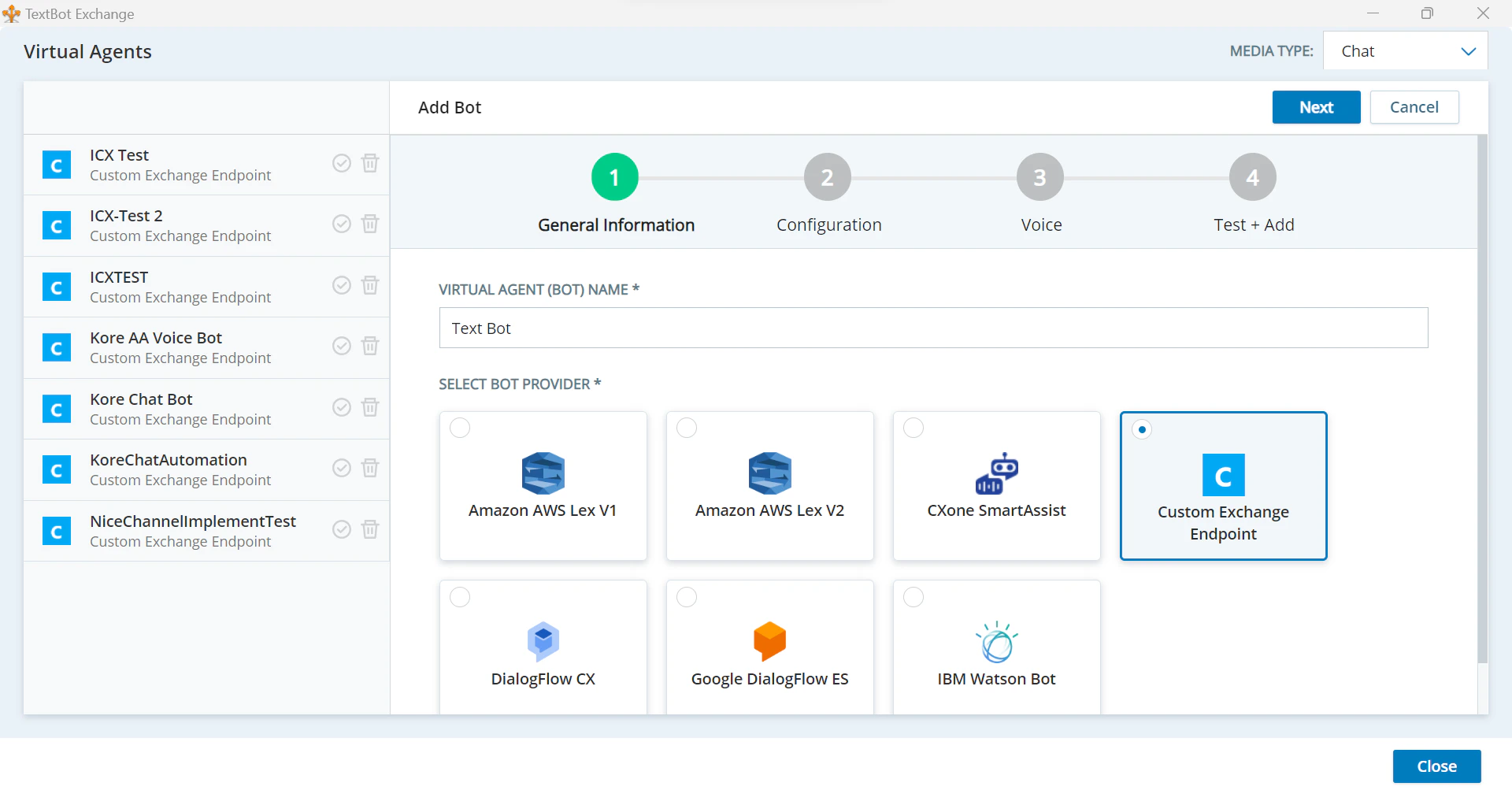The image size is (1512, 790).
Task: Click the Next button
Action: point(1315,106)
